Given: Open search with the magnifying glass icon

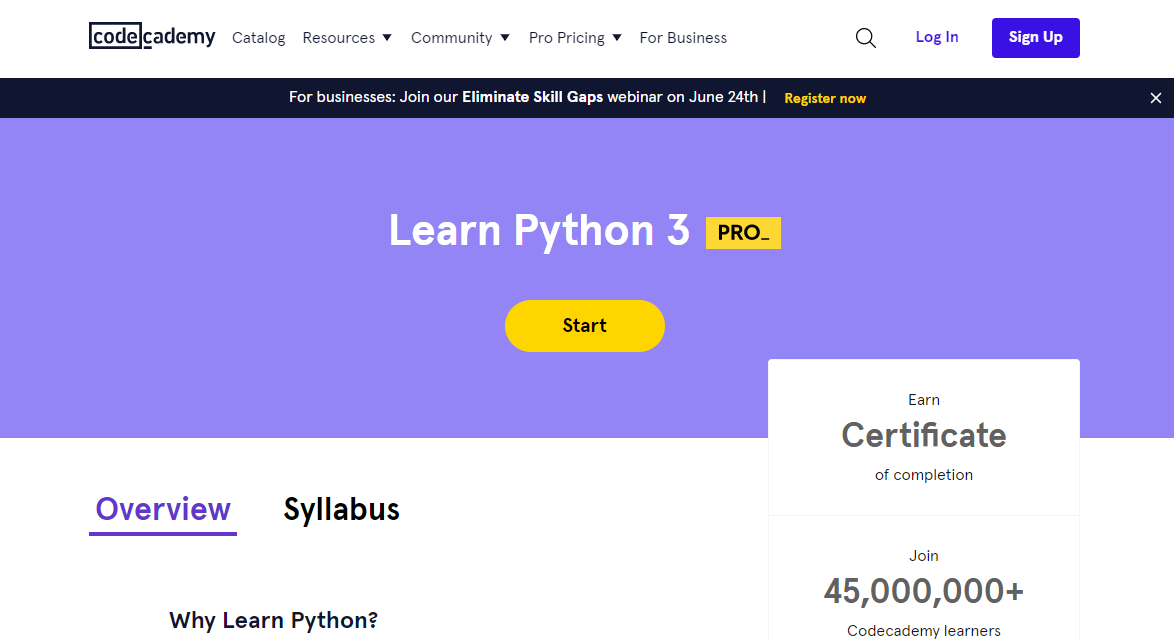Looking at the screenshot, I should point(866,38).
